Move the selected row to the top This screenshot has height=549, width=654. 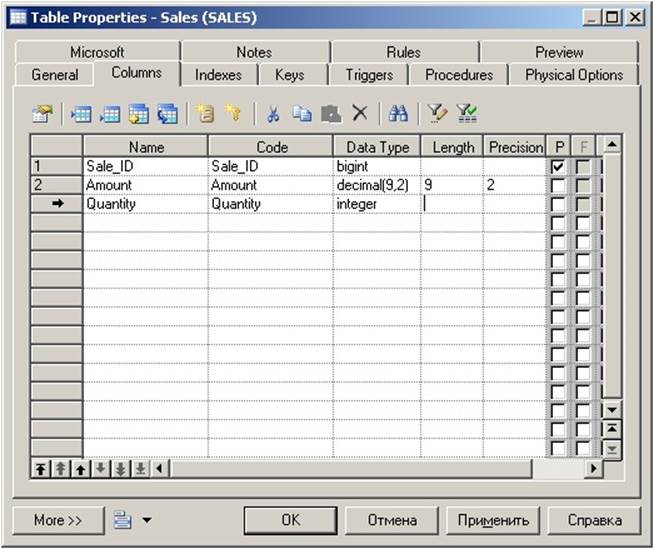tap(40, 469)
